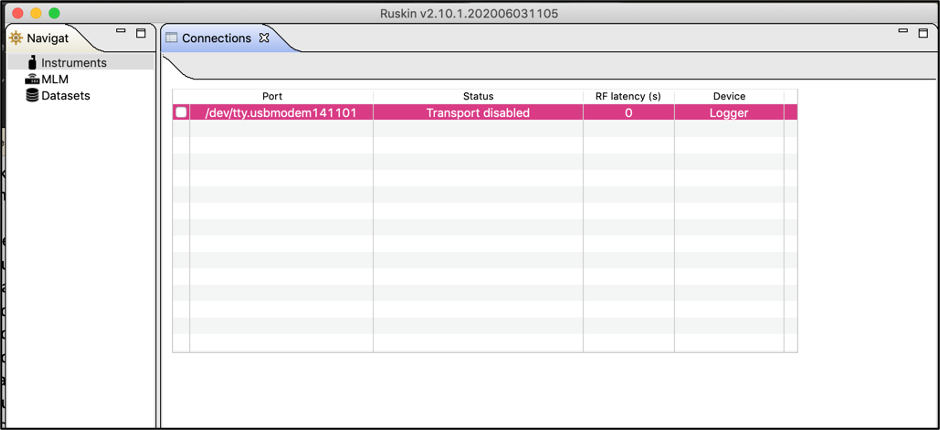Tick the checkbox for usbmodem141101 port
This screenshot has width=940, height=430.
pos(181,113)
